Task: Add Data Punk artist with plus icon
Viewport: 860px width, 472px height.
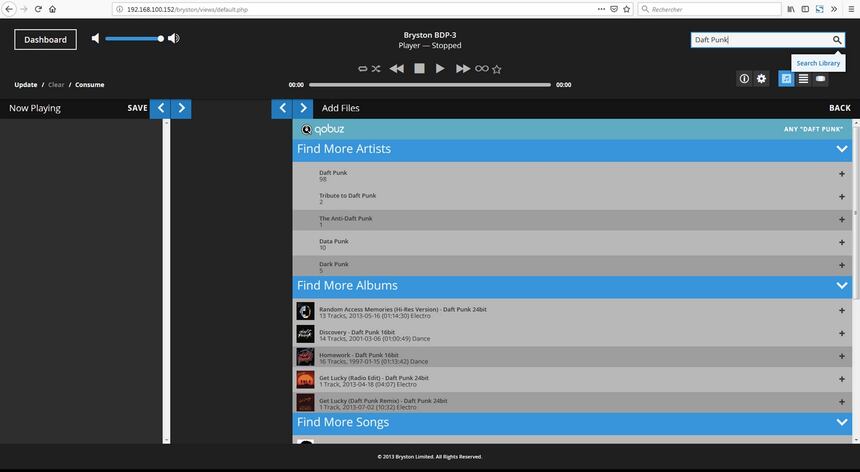Action: coord(841,242)
